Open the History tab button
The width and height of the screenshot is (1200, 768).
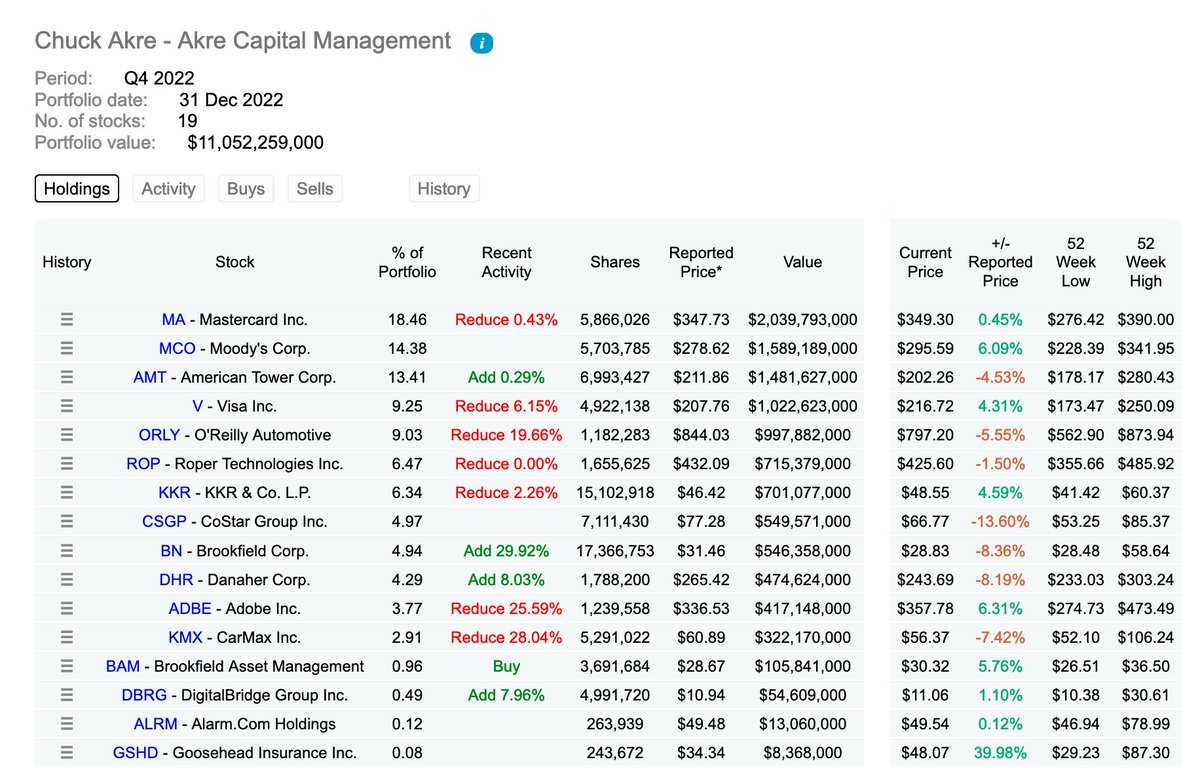tap(444, 188)
